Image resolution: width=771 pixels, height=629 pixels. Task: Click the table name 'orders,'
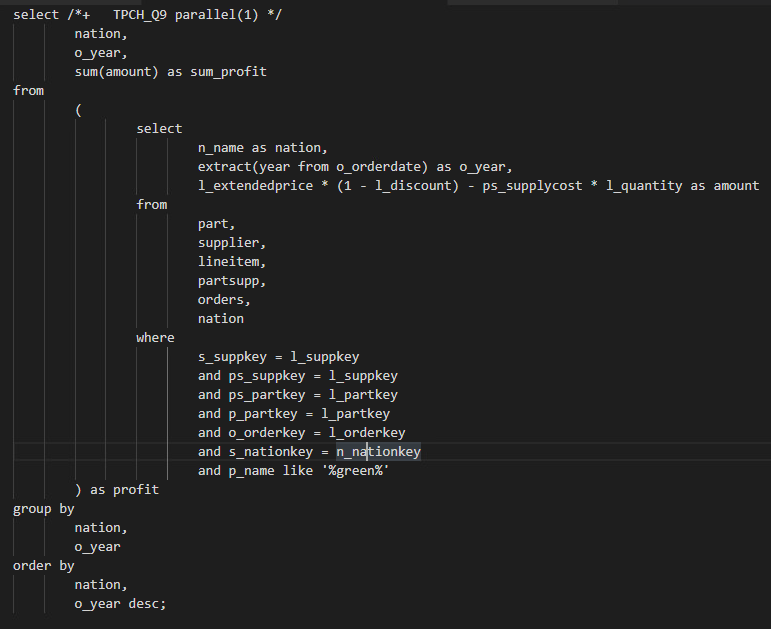[x=224, y=300]
